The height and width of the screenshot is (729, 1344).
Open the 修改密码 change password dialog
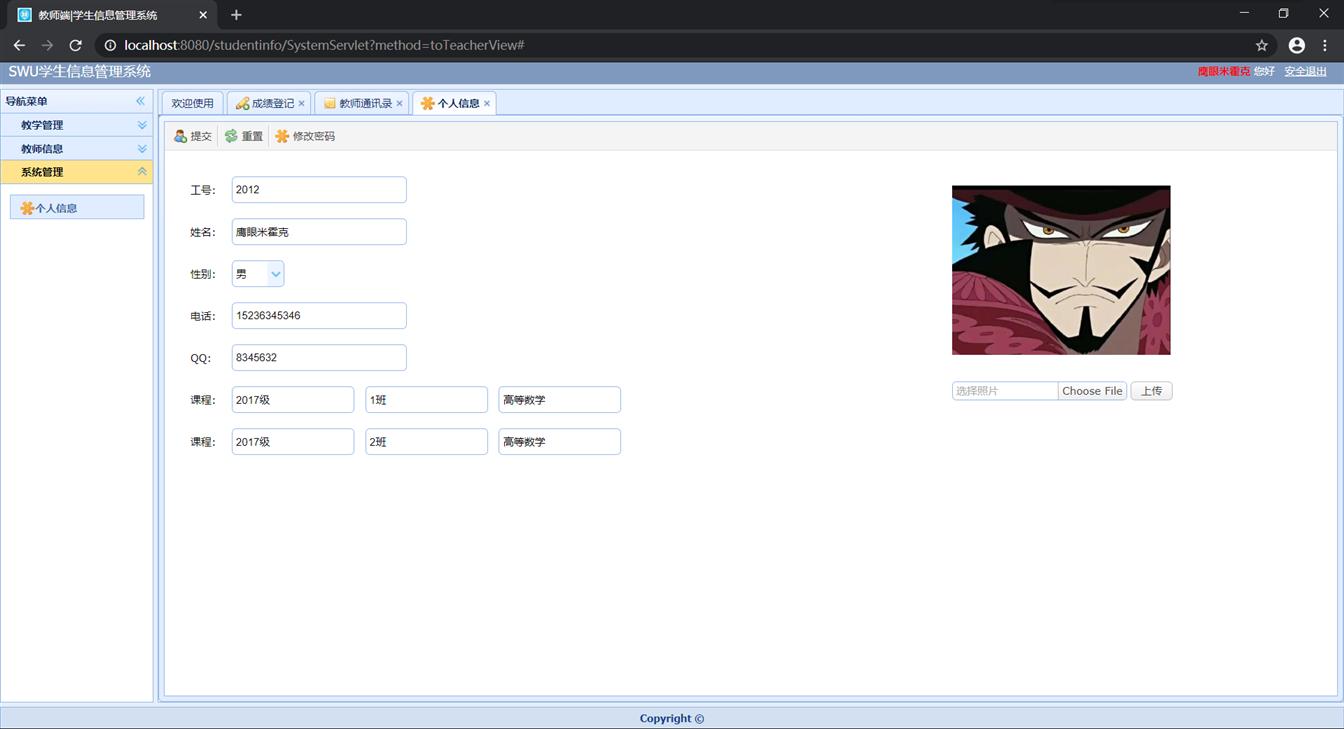pos(305,136)
